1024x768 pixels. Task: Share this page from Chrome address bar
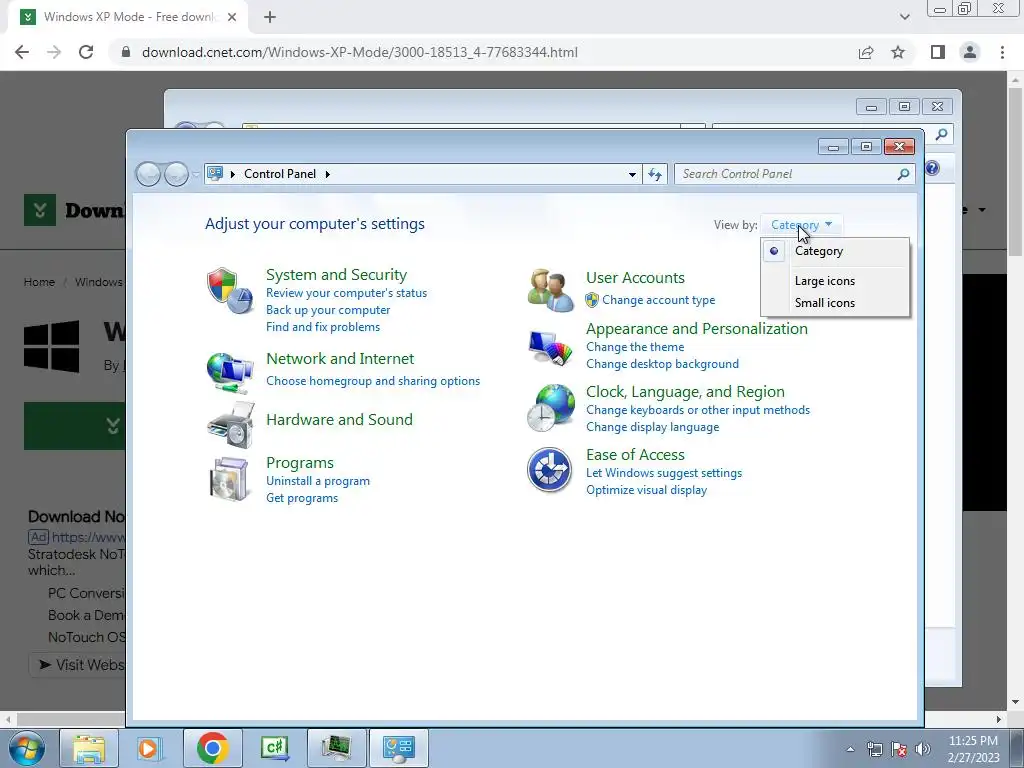[866, 52]
